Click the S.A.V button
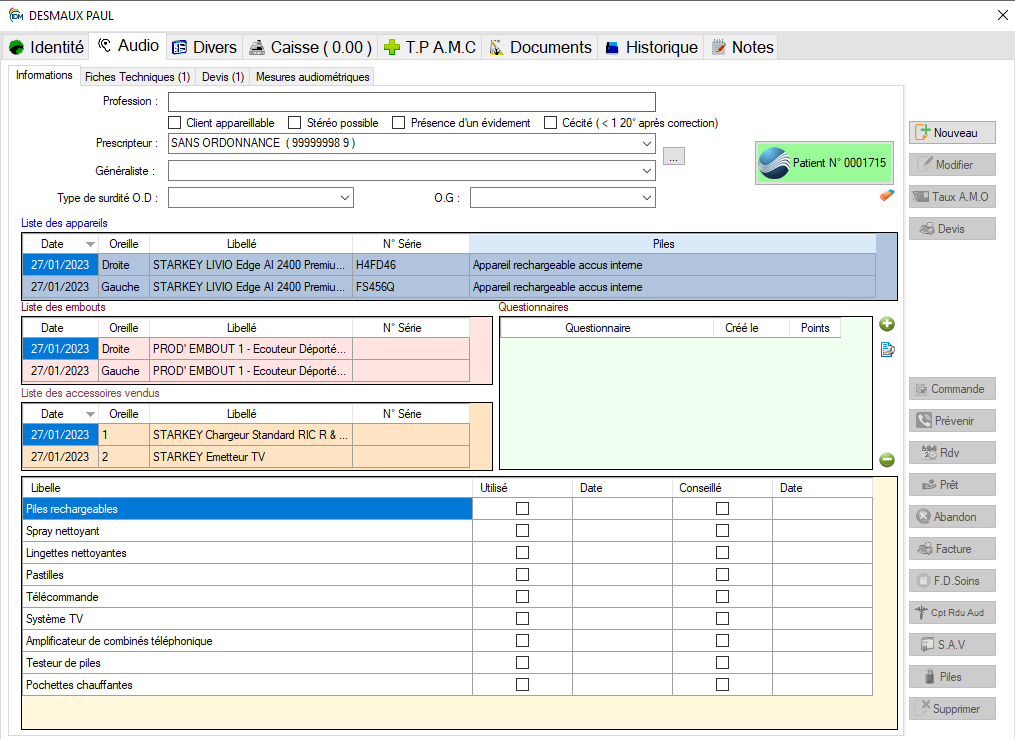The image size is (1015, 739). (952, 645)
